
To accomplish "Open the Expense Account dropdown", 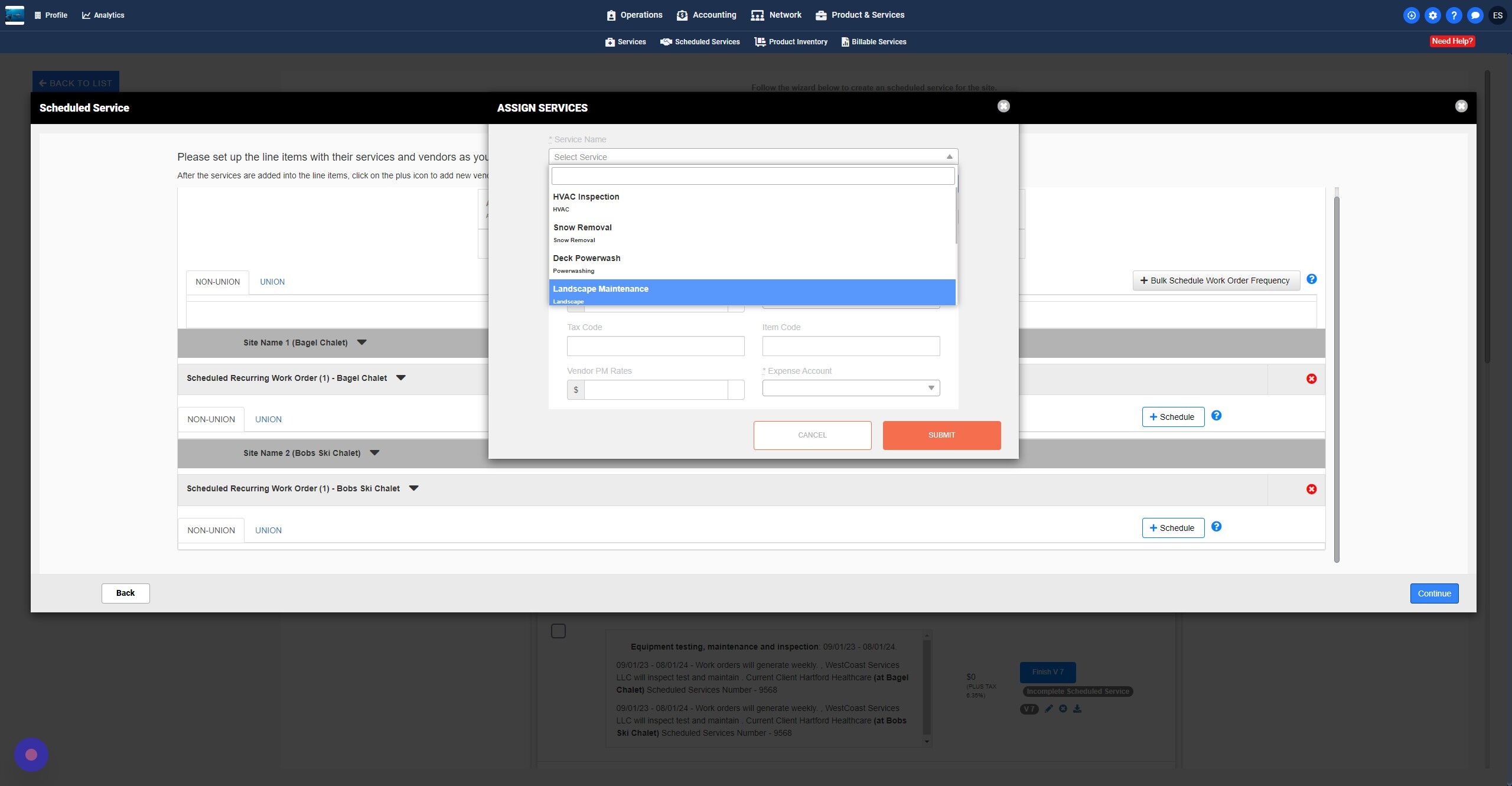I will pyautogui.click(x=850, y=388).
